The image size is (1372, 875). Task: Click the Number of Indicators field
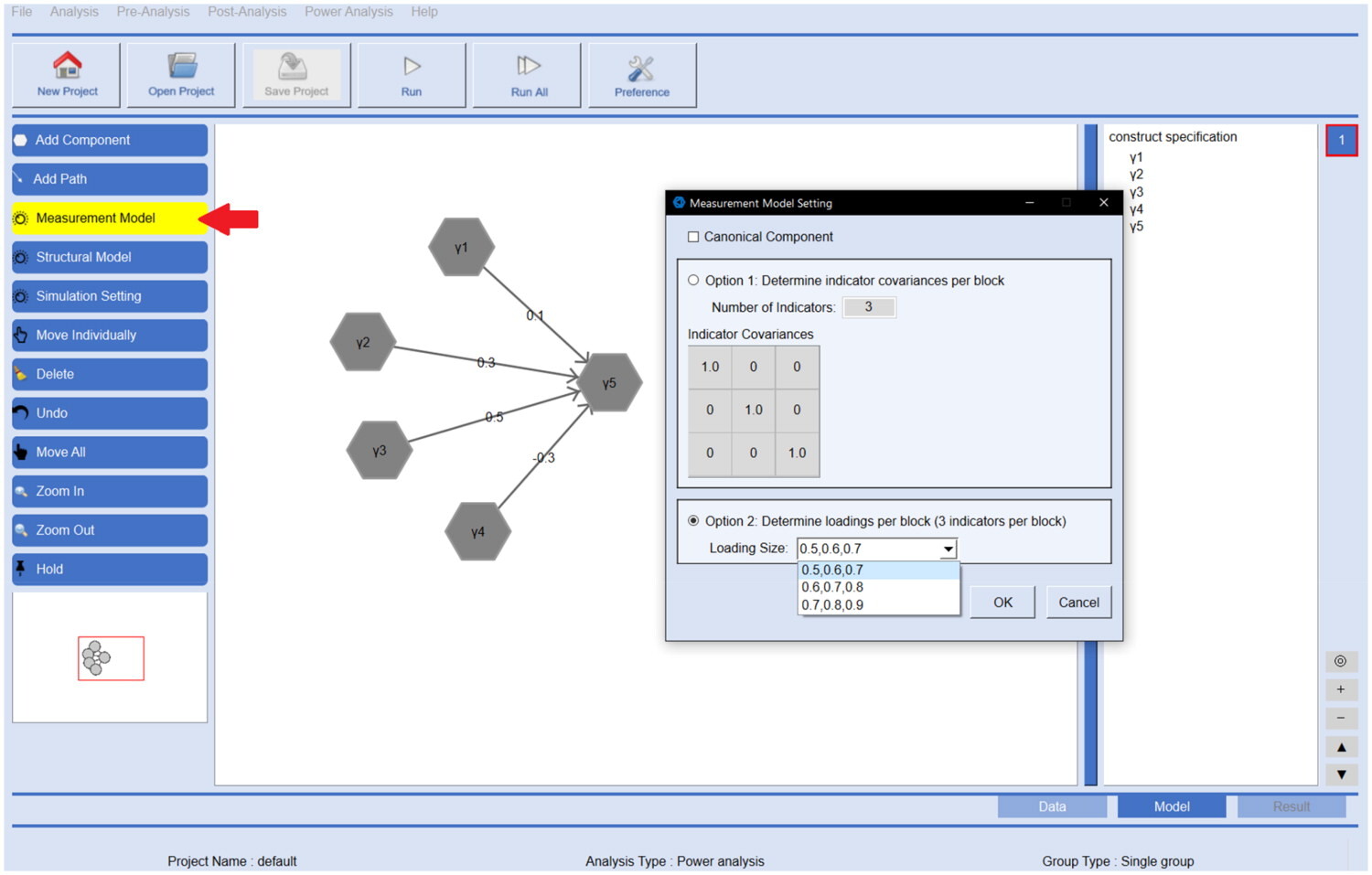point(868,307)
